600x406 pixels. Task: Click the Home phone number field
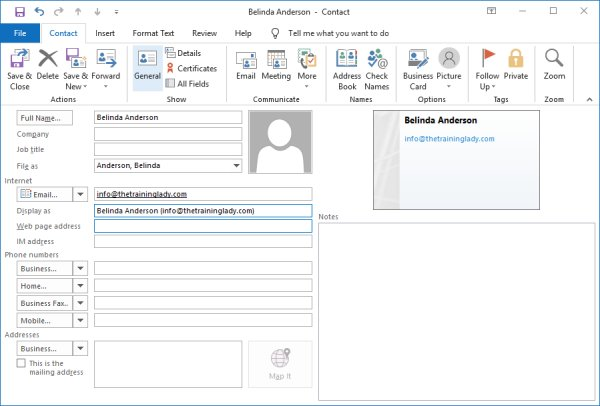pos(203,285)
